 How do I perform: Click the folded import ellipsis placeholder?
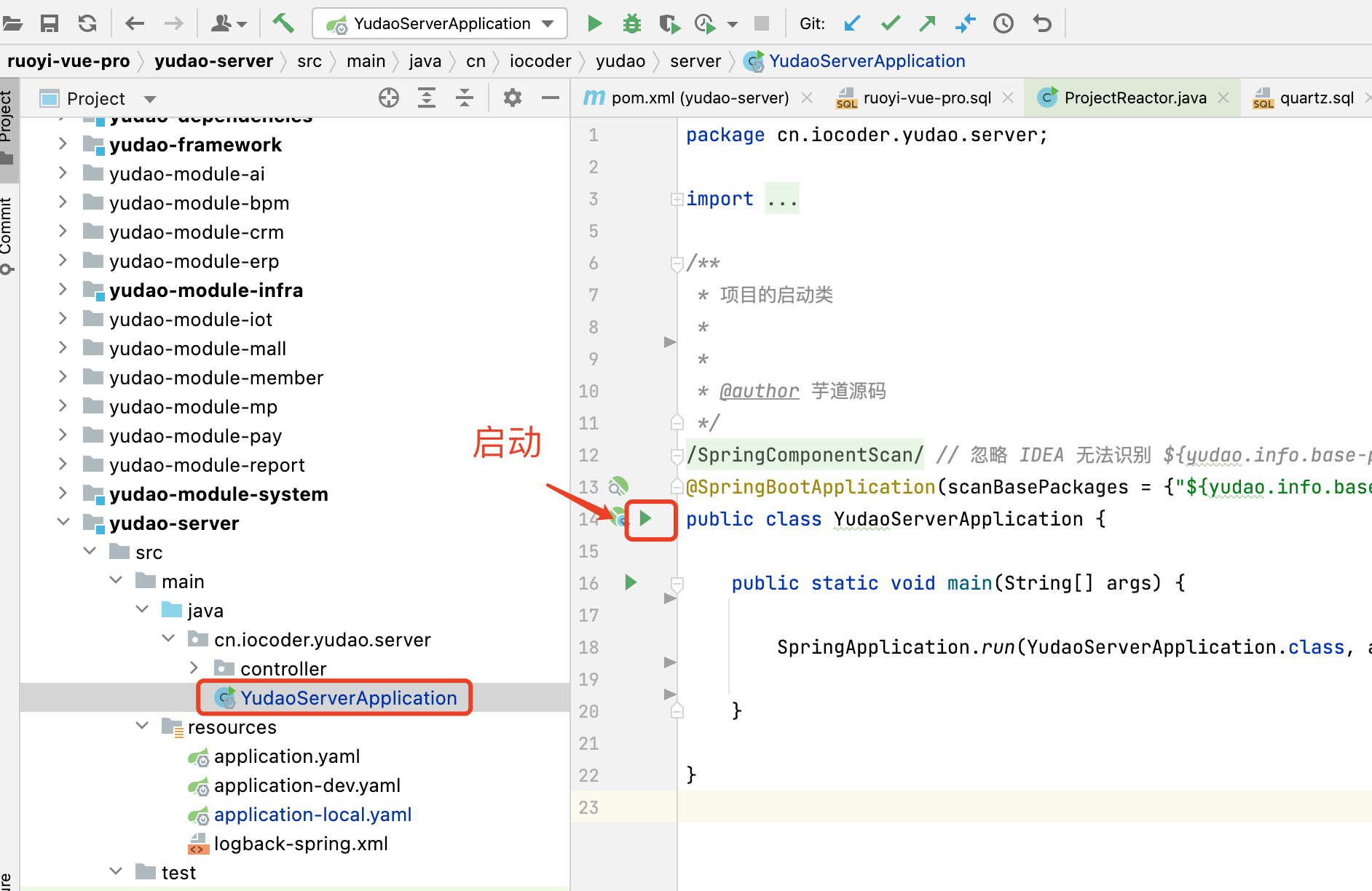click(x=783, y=198)
